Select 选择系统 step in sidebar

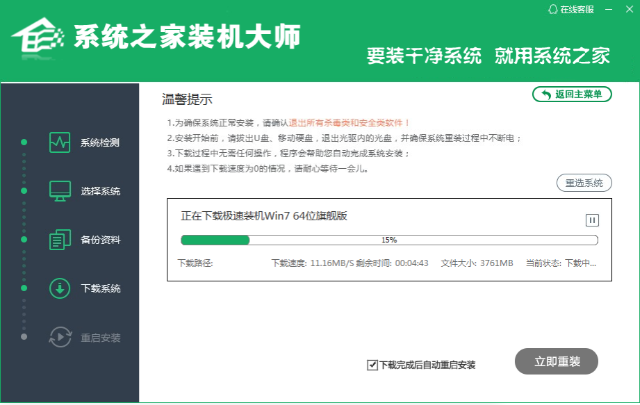pos(100,191)
